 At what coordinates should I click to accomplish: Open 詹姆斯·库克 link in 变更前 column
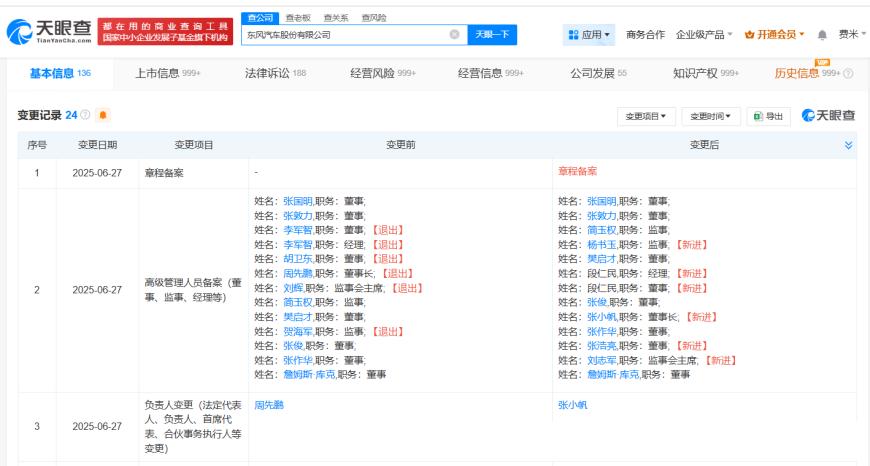pyautogui.click(x=309, y=375)
